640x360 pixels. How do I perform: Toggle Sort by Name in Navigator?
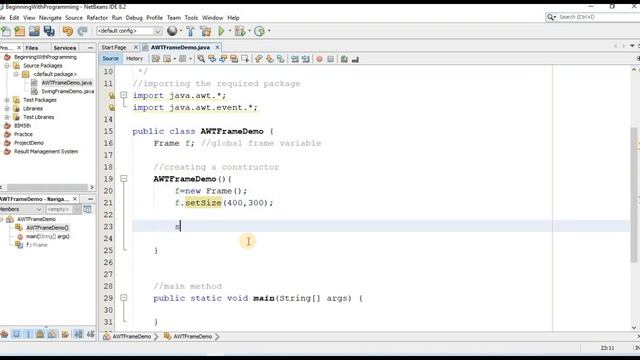(x=78, y=334)
